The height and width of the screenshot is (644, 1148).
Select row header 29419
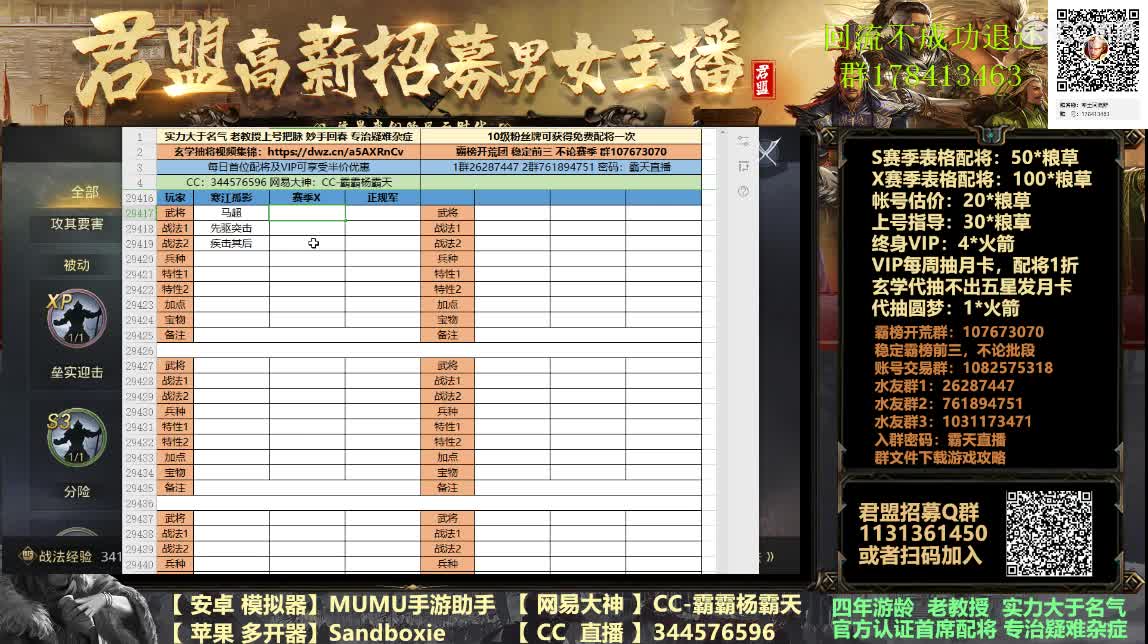139,244
